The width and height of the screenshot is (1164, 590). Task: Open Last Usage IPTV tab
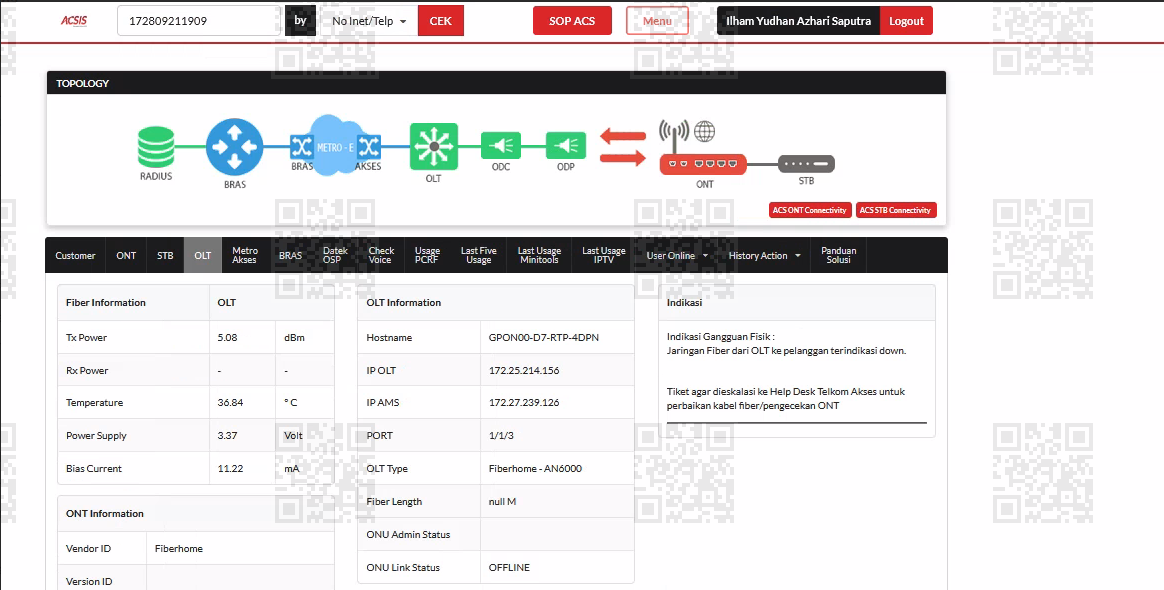(604, 255)
